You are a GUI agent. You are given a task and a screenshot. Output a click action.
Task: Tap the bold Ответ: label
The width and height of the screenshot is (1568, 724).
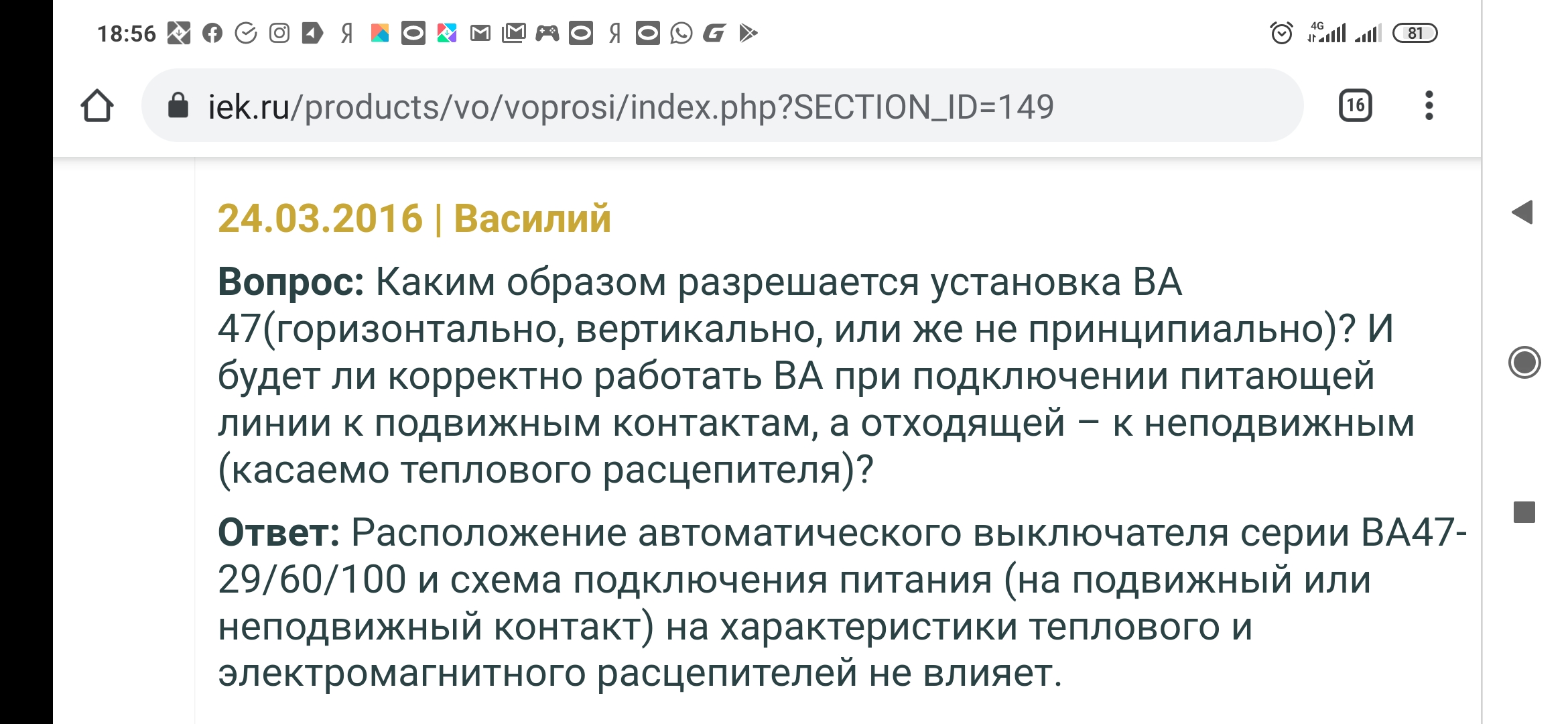[x=279, y=533]
